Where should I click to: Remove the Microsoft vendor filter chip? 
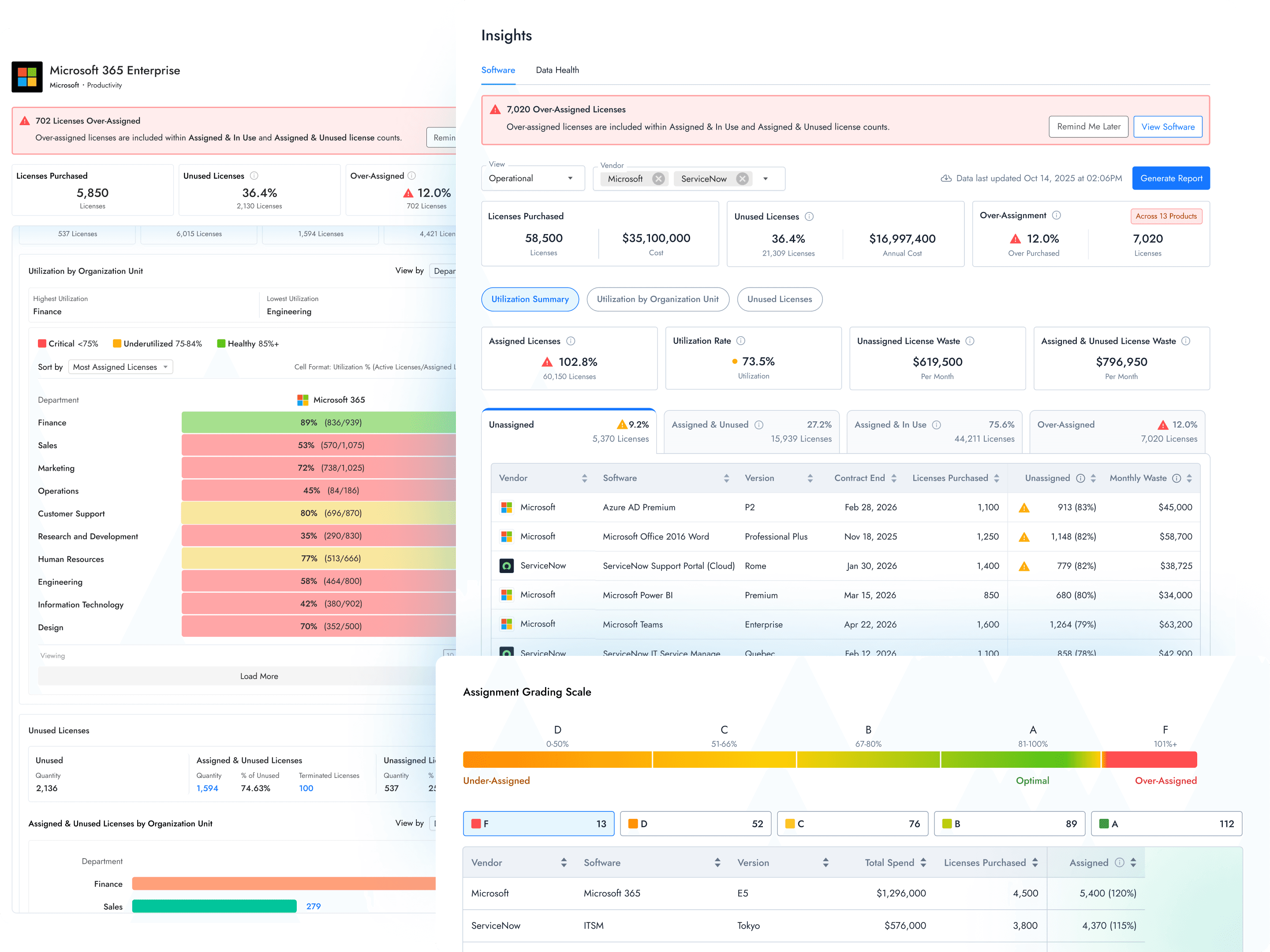658,178
